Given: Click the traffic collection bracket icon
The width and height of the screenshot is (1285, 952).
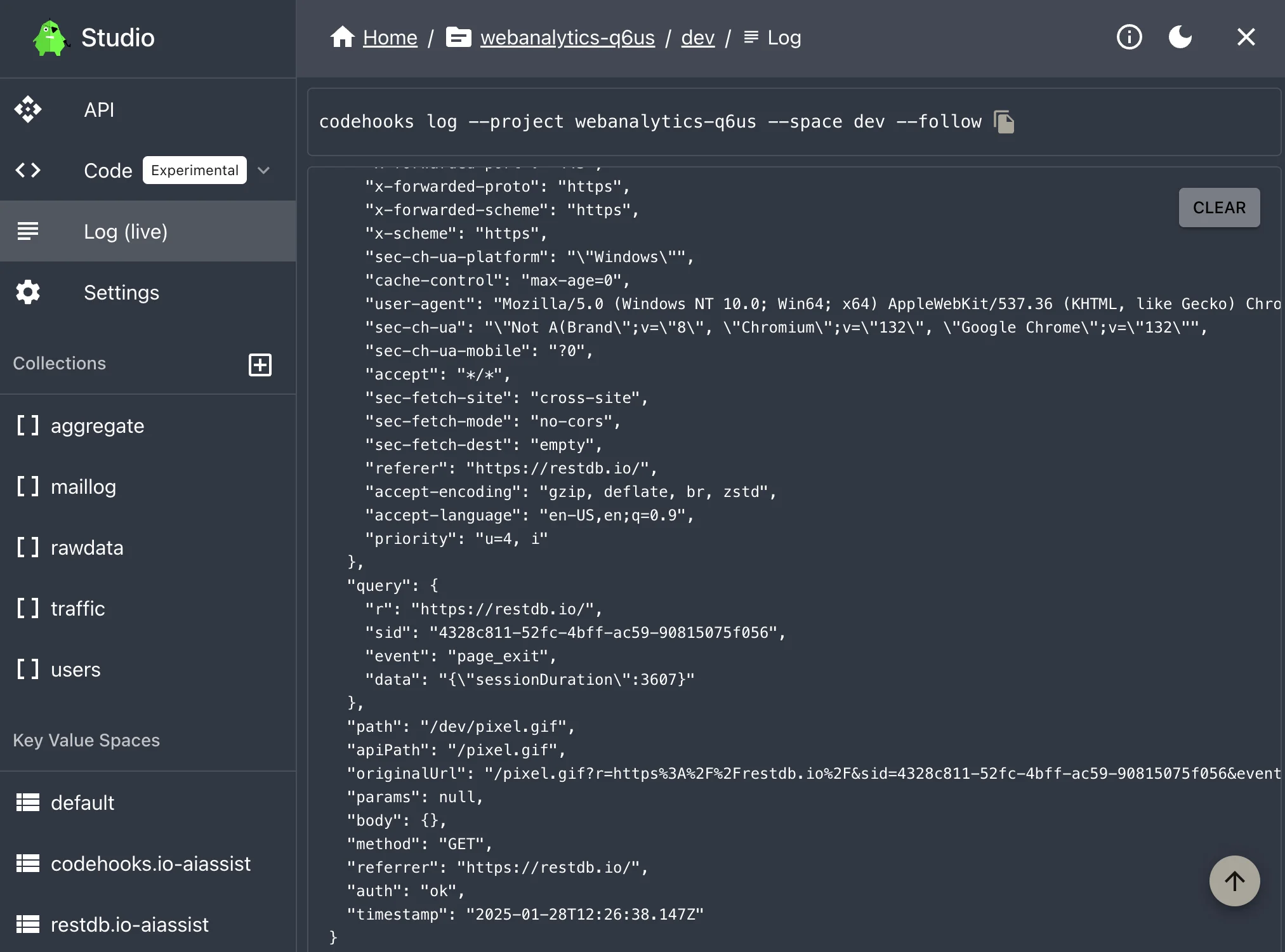Looking at the screenshot, I should 28,608.
